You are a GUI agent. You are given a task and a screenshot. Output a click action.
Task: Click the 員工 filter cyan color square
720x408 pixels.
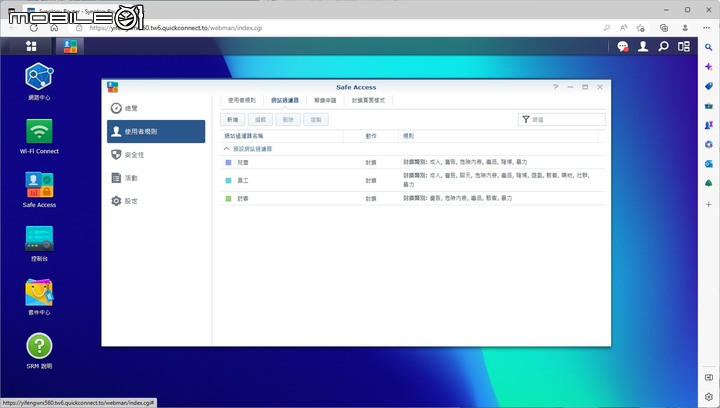228,180
